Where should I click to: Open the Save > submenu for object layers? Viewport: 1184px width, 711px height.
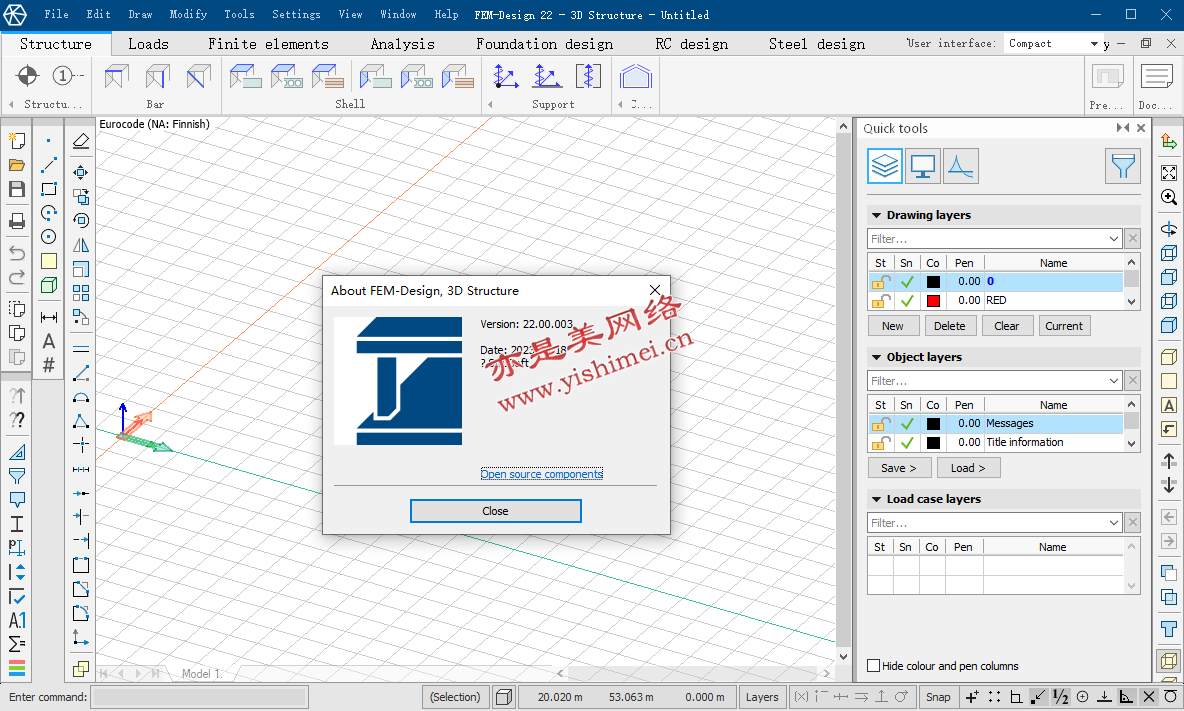click(x=899, y=468)
